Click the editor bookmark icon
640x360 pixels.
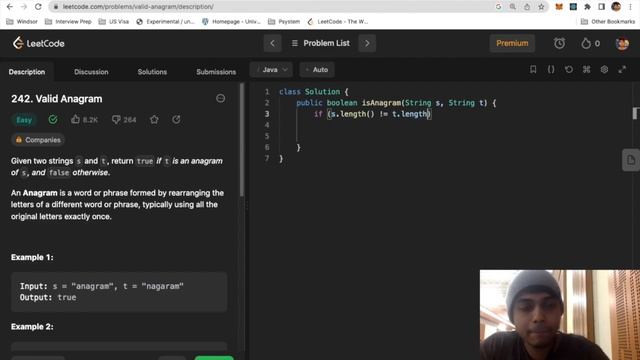click(x=533, y=69)
